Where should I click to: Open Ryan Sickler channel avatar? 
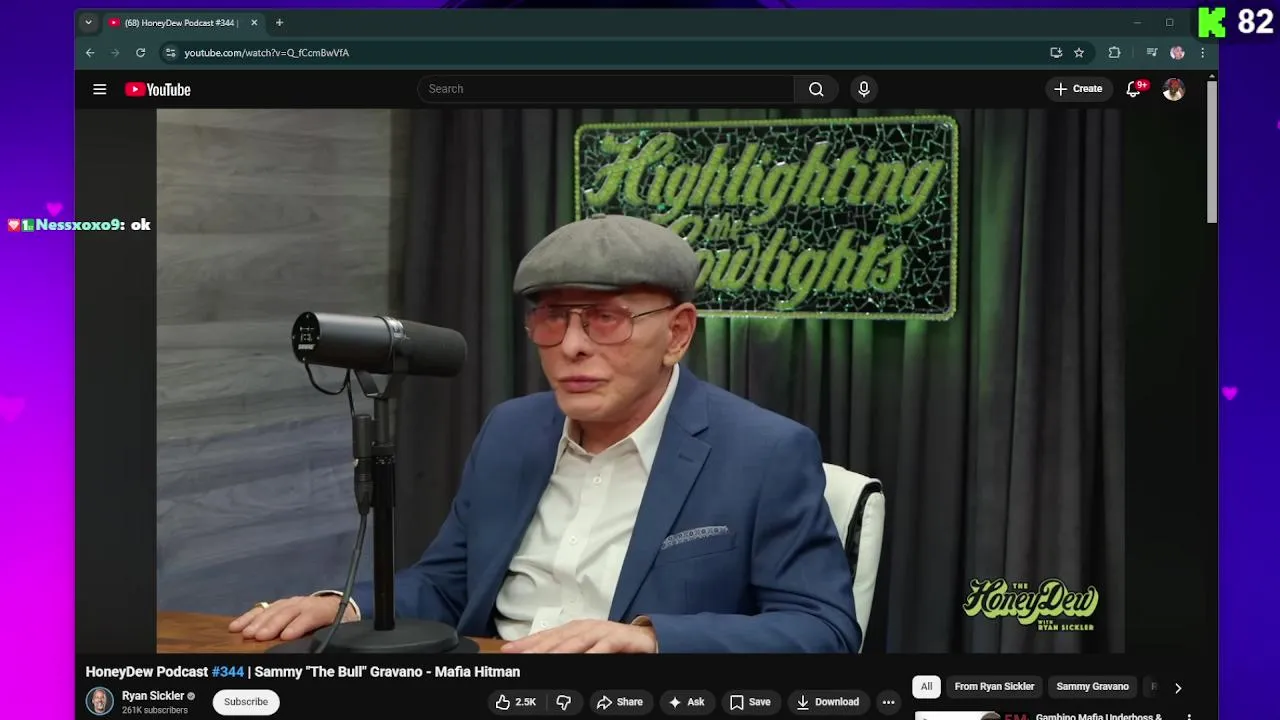point(100,702)
